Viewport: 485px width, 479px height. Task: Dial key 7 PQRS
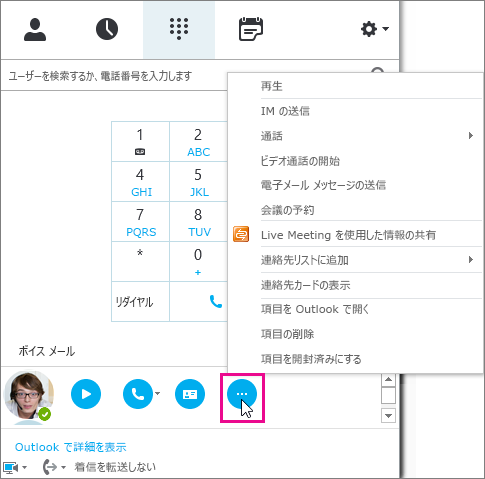[140, 222]
